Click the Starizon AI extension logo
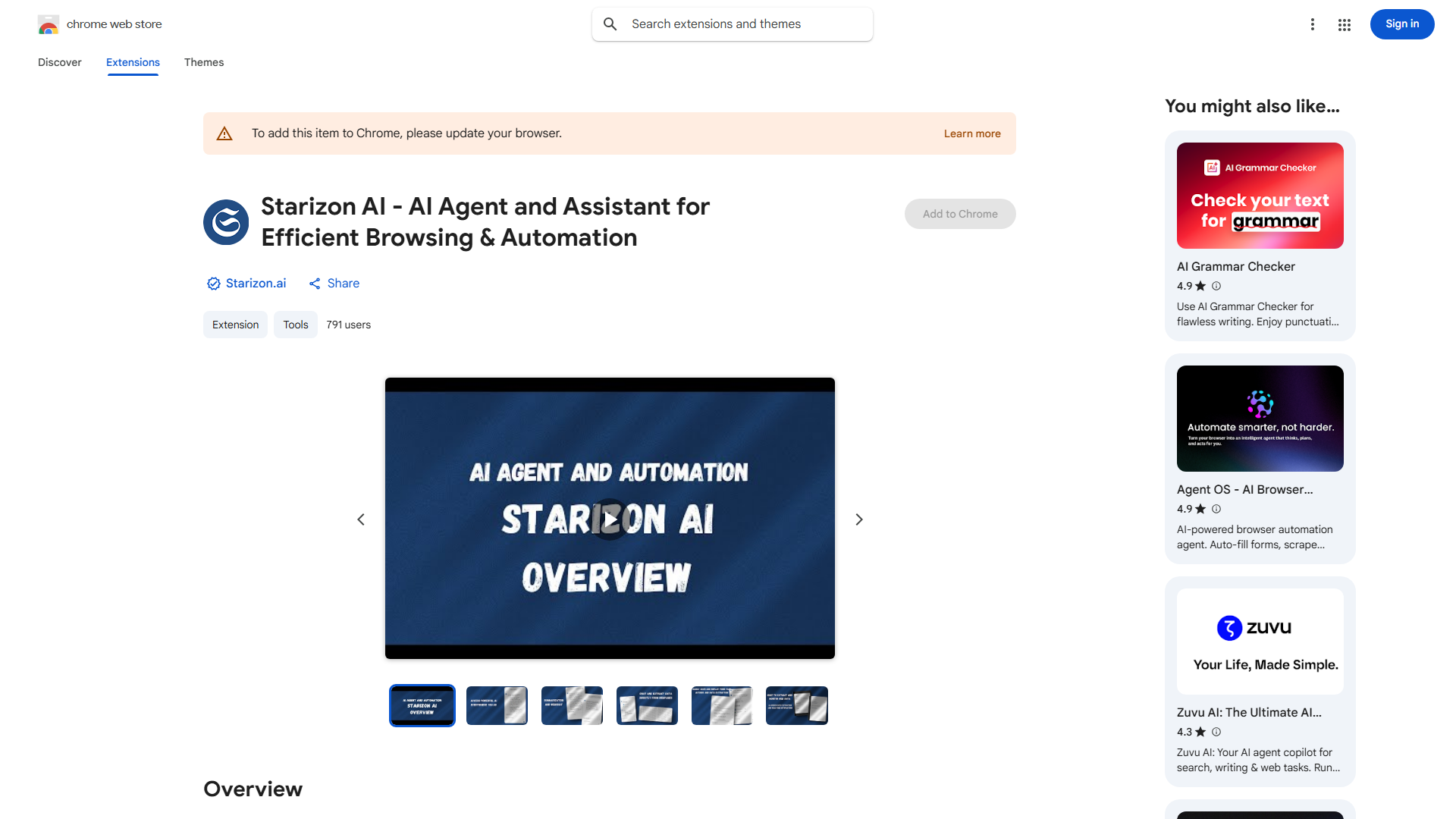 [225, 221]
